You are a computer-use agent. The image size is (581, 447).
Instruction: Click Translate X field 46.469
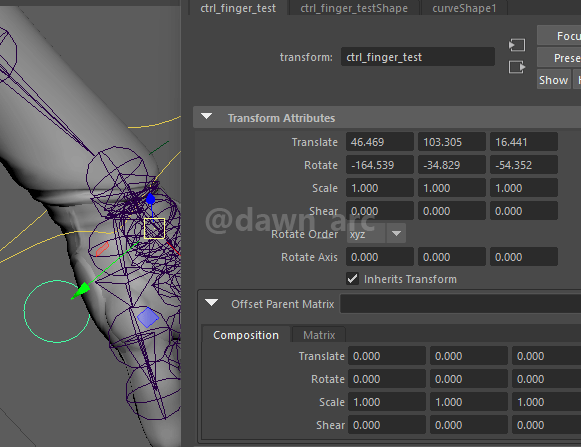(x=380, y=142)
